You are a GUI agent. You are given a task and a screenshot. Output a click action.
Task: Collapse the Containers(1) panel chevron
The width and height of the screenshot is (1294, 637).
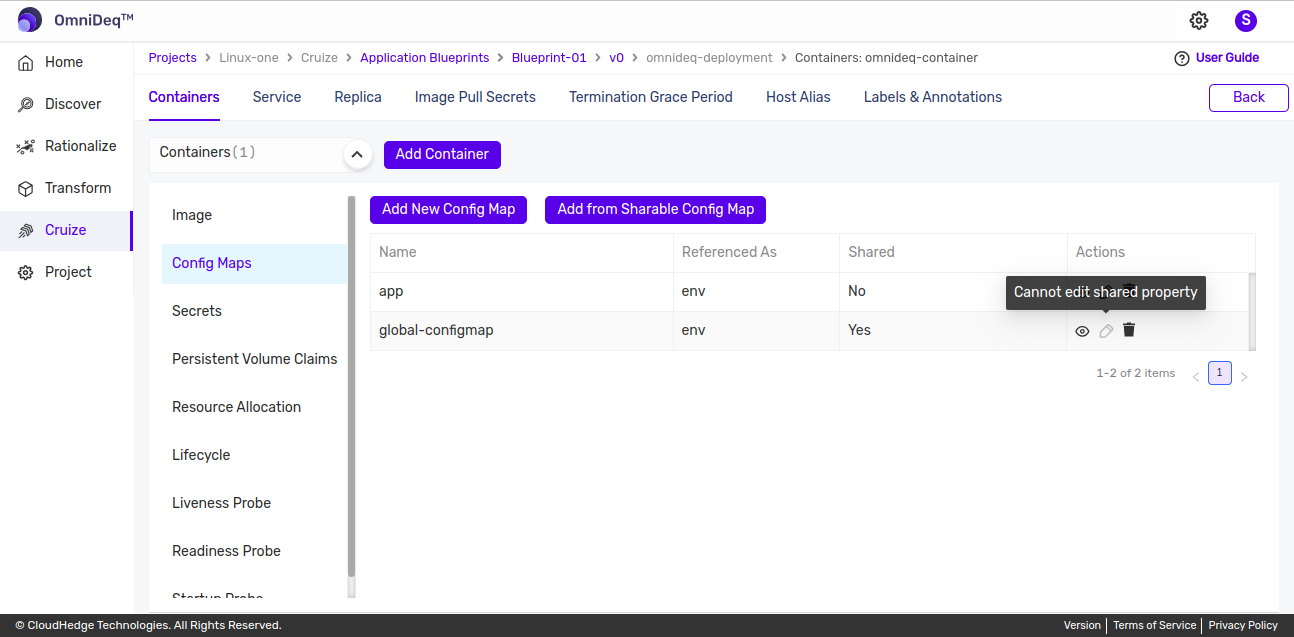click(x=357, y=155)
